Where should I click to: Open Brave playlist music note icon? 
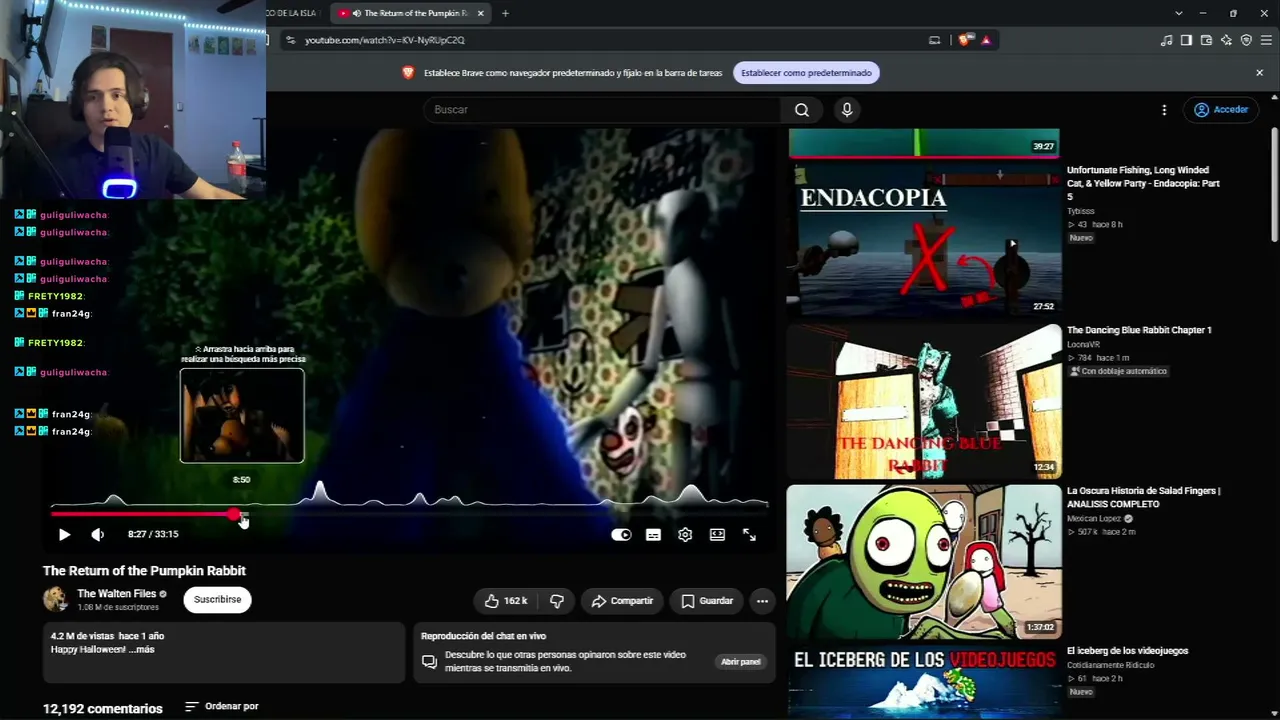point(1167,40)
